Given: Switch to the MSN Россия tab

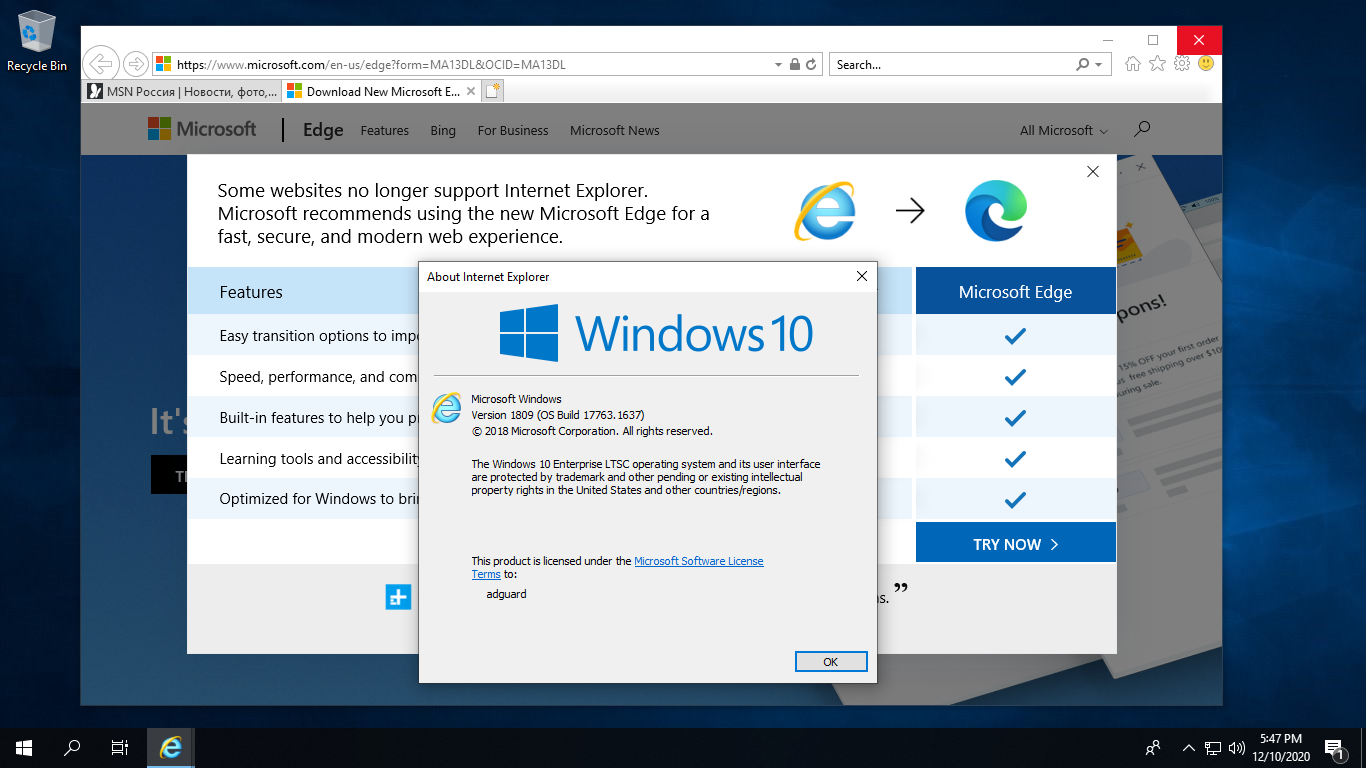Looking at the screenshot, I should tap(182, 91).
